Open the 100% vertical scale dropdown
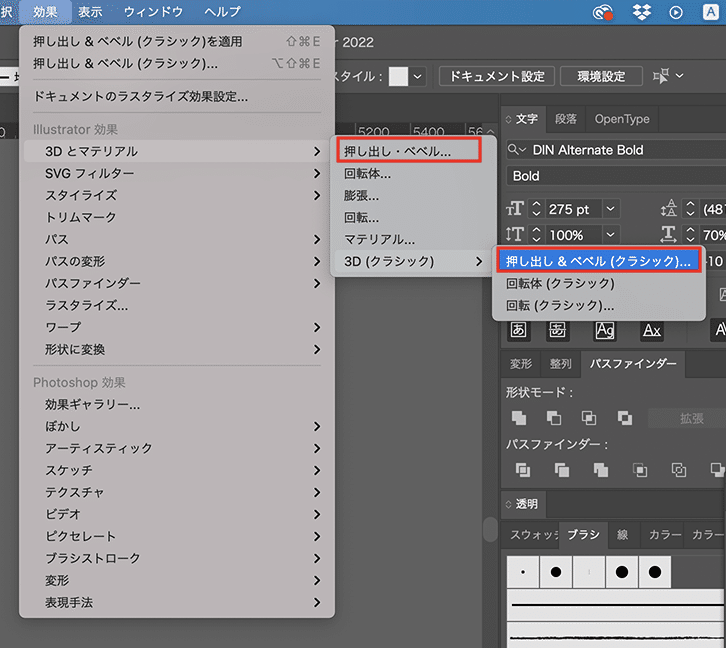This screenshot has height=648, width=726. coord(611,235)
